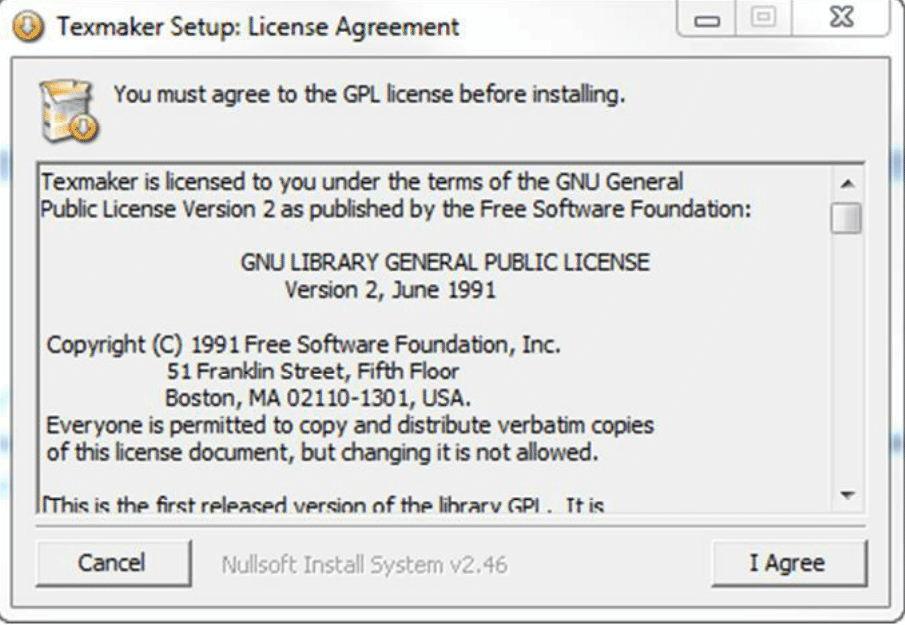Screen dimensions: 905x625
Task: Click the 'Texmaker Setup: License Agreement' title text
Action: (258, 27)
